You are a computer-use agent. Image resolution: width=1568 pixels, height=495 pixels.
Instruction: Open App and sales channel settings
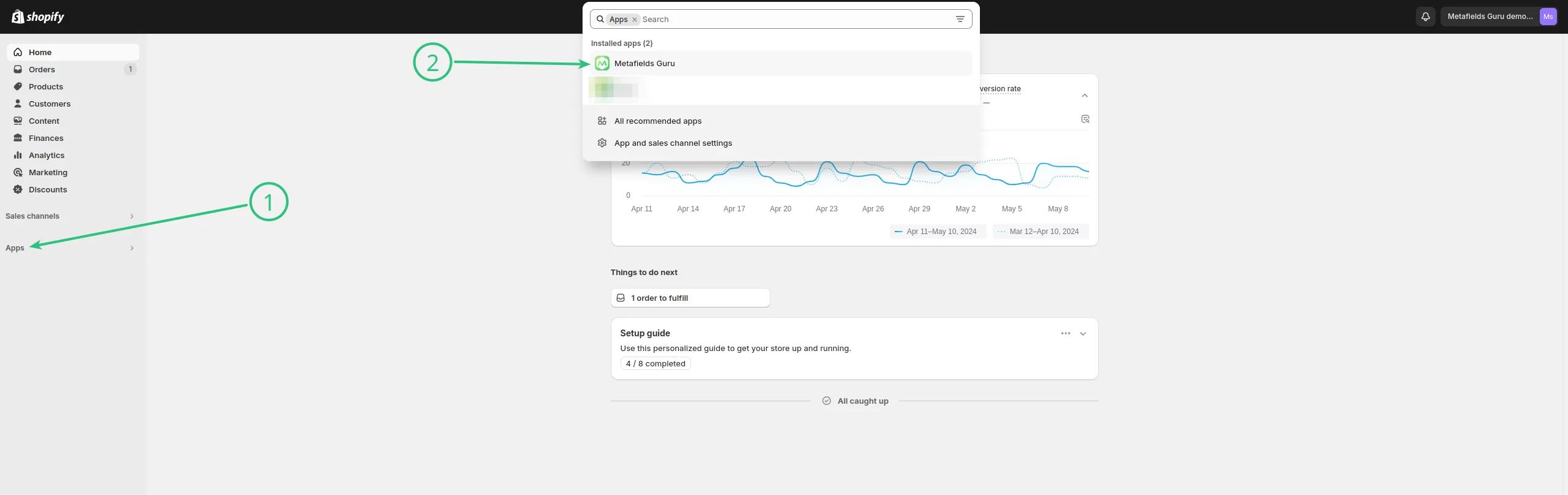(x=781, y=143)
